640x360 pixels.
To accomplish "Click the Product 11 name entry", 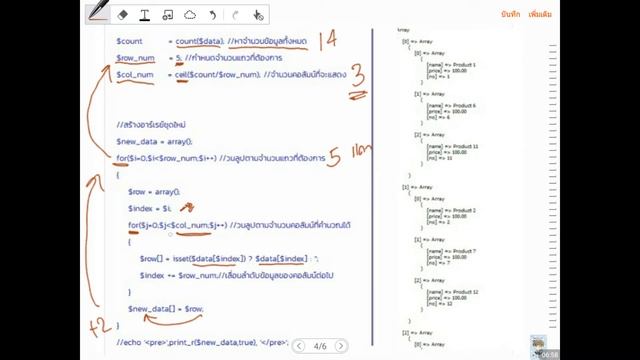I will pyautogui.click(x=452, y=147).
